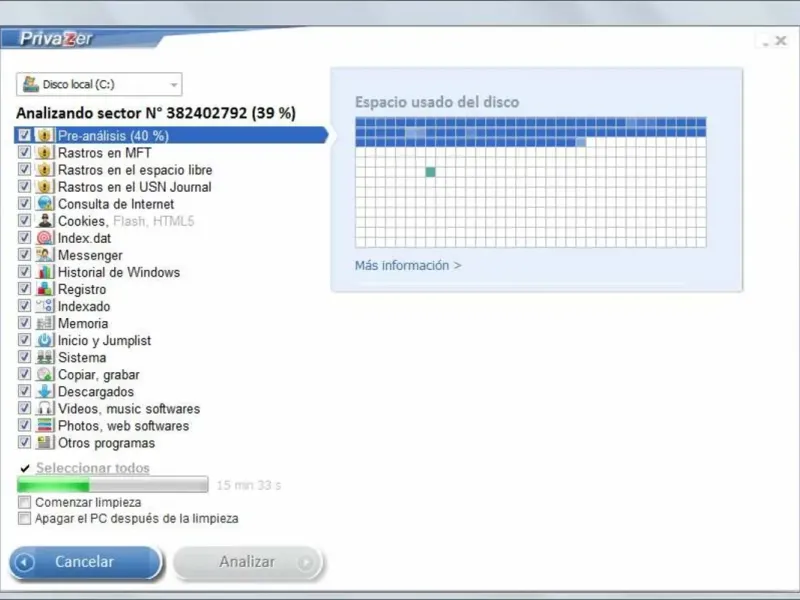The width and height of the screenshot is (800, 600).
Task: Click headphones icon for Videos, music softwares
Action: pyautogui.click(x=44, y=408)
